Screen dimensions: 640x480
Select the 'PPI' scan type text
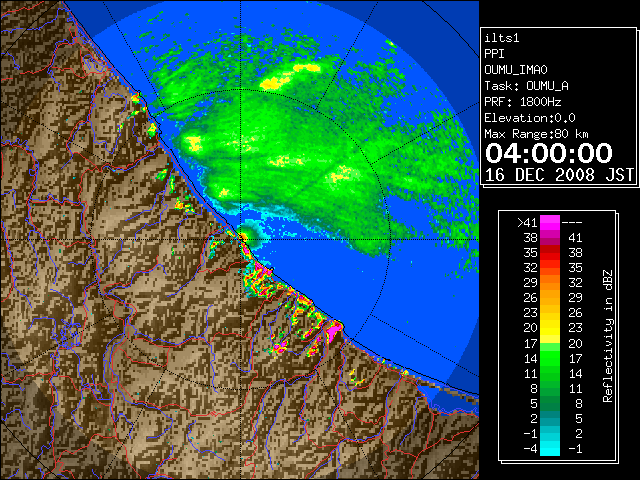(494, 54)
